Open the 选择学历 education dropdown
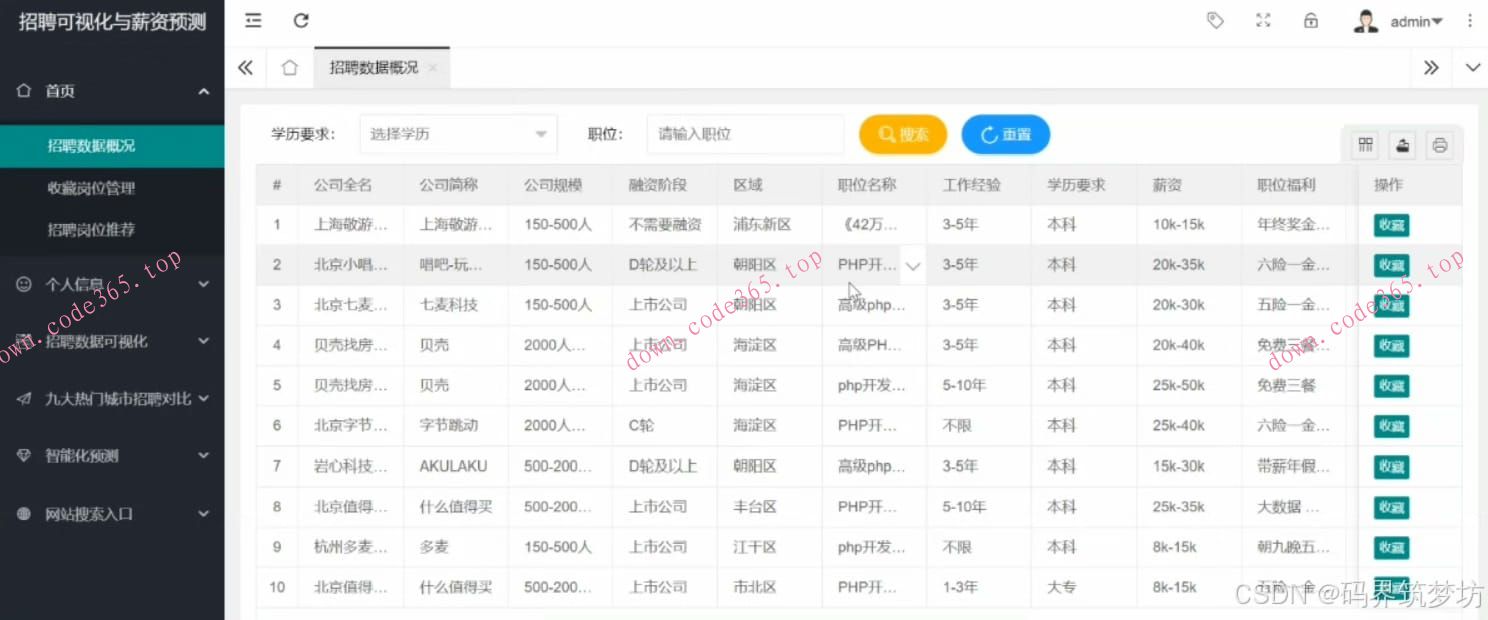1488x620 pixels. [x=457, y=133]
